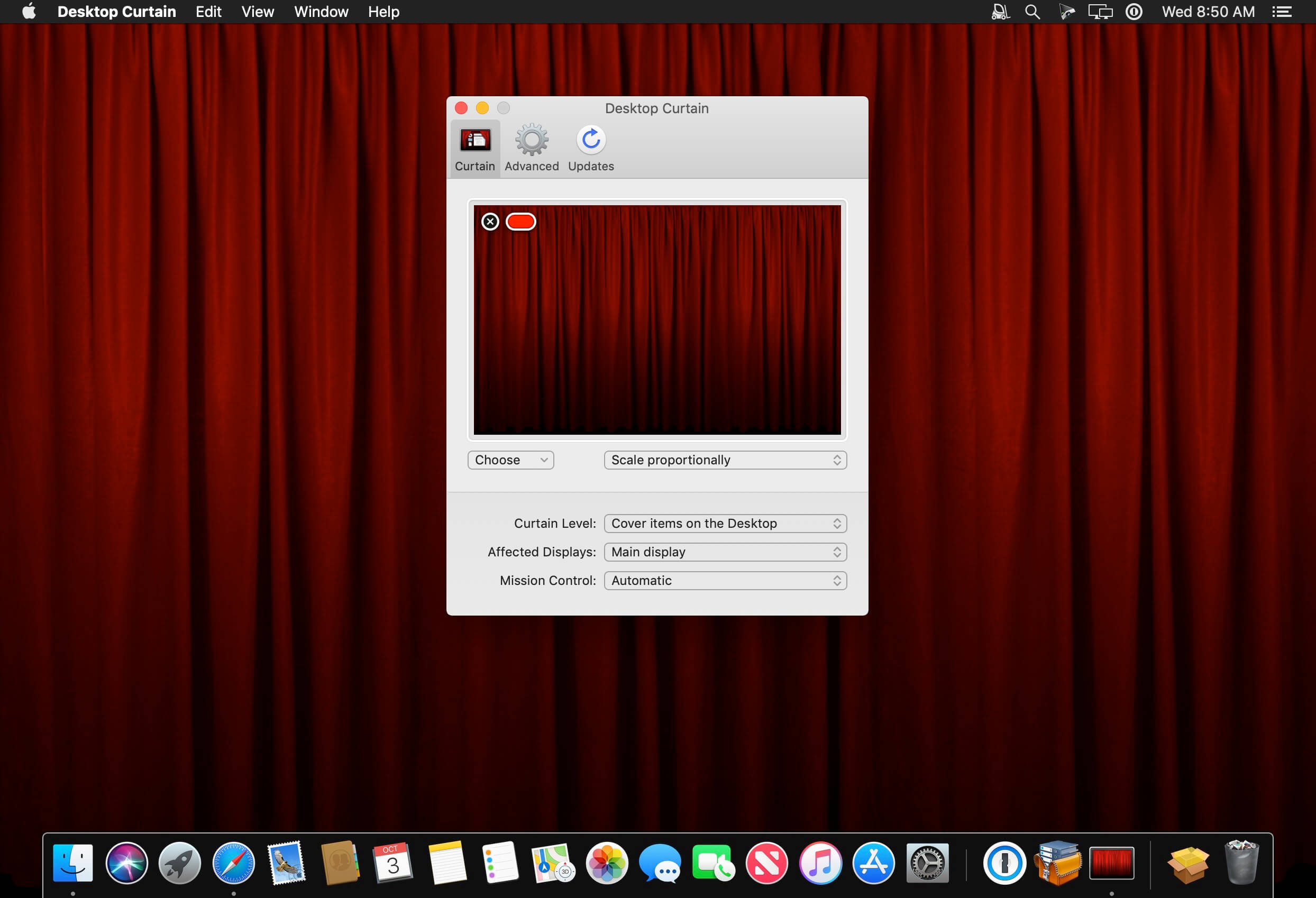
Task: Open the Updates pane
Action: pyautogui.click(x=591, y=148)
